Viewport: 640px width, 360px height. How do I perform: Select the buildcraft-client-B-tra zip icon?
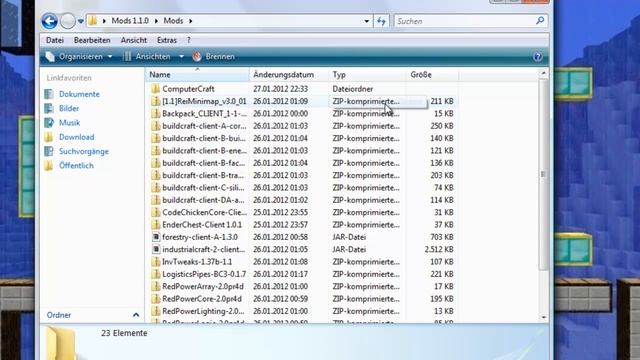click(155, 175)
